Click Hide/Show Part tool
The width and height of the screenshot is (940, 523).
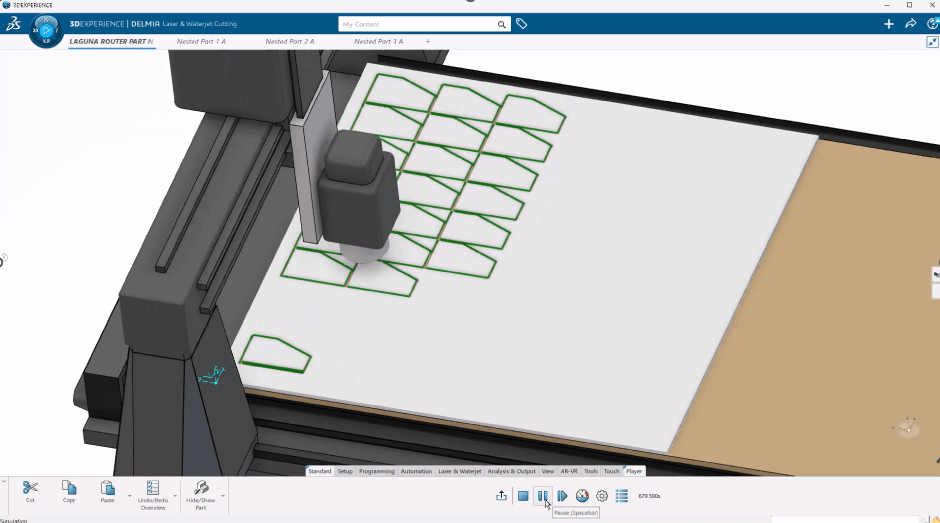201,495
